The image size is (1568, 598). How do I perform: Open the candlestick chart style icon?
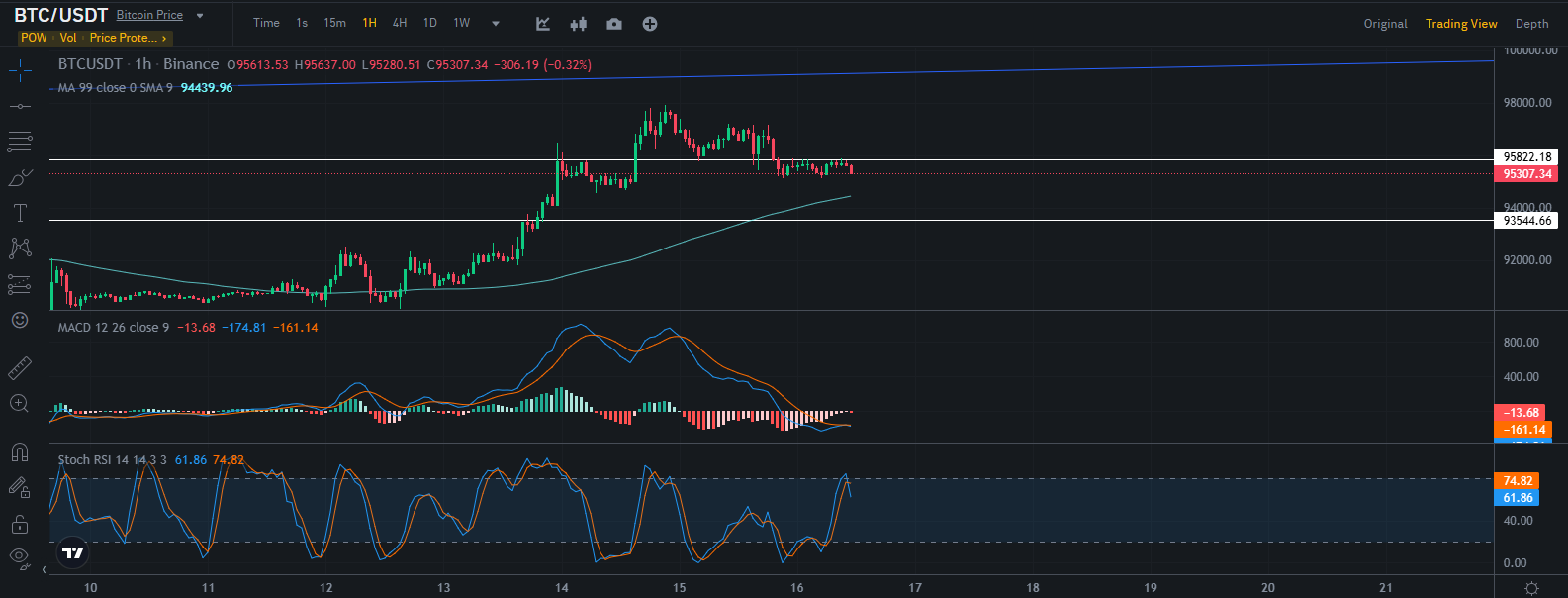[x=579, y=24]
